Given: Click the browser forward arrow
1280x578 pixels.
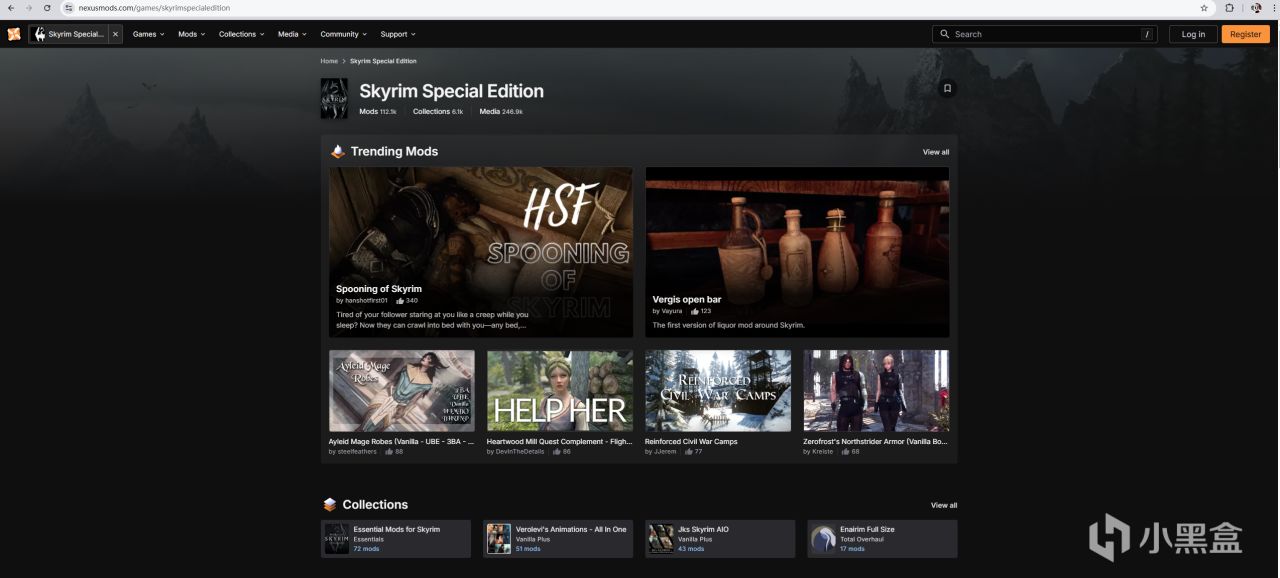Looking at the screenshot, I should (28, 8).
